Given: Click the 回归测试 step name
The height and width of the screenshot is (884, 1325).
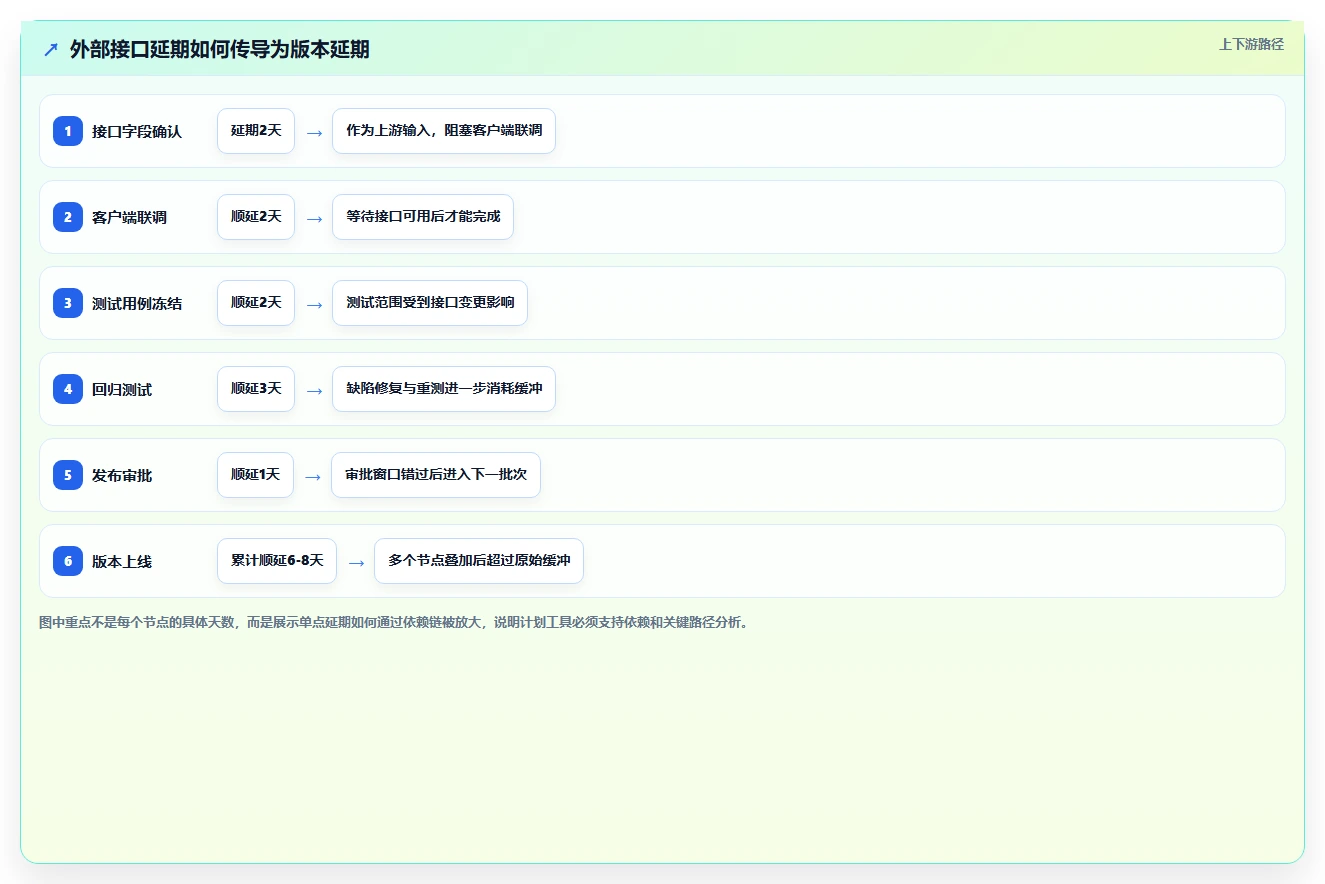Looking at the screenshot, I should point(122,389).
